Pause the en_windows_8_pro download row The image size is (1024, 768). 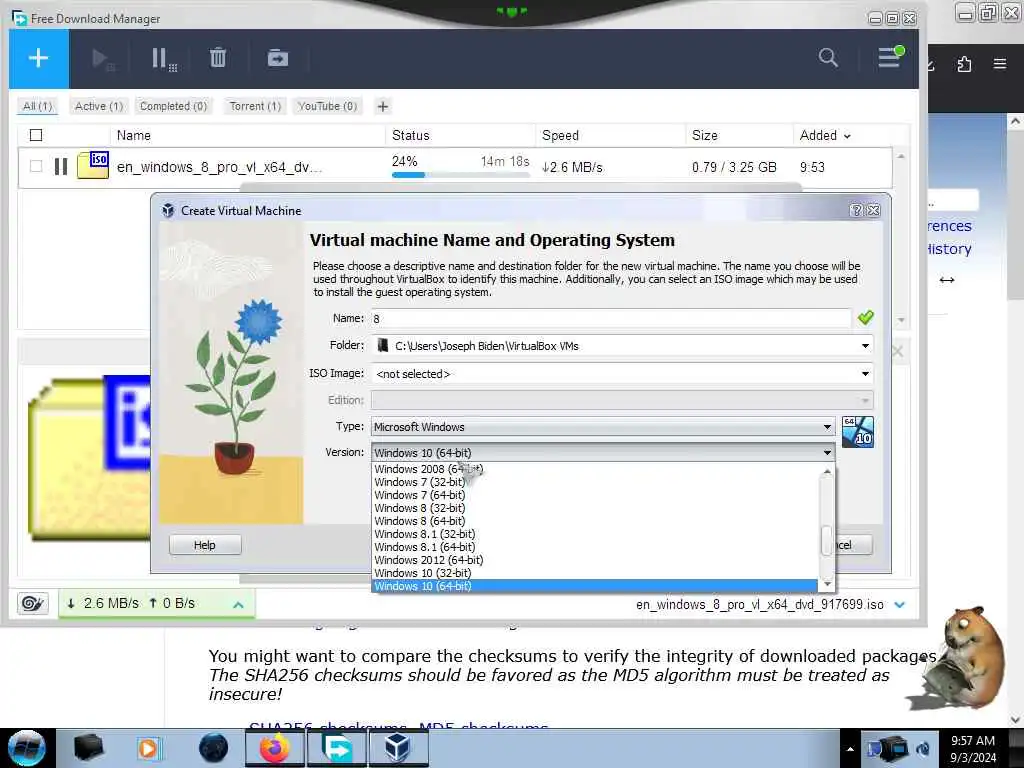coord(61,167)
